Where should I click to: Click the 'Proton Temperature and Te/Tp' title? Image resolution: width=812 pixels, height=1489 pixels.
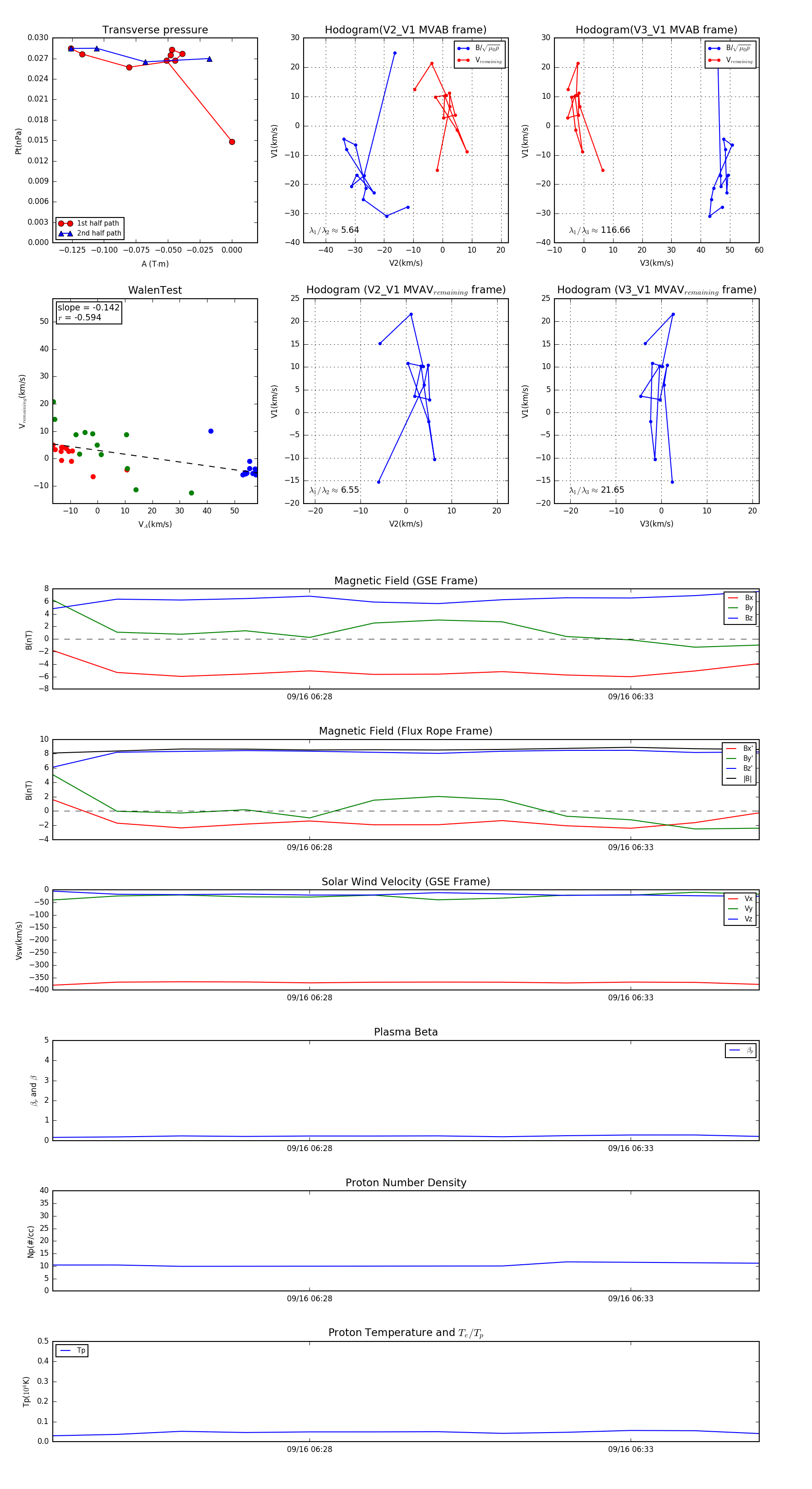[x=406, y=1333]
